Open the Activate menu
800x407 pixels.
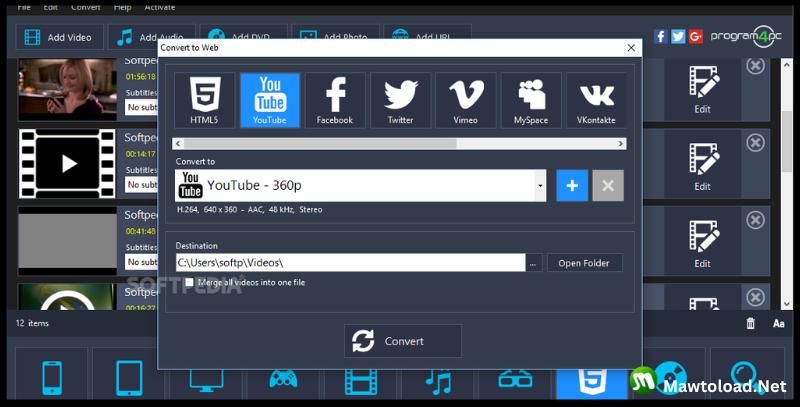point(160,7)
